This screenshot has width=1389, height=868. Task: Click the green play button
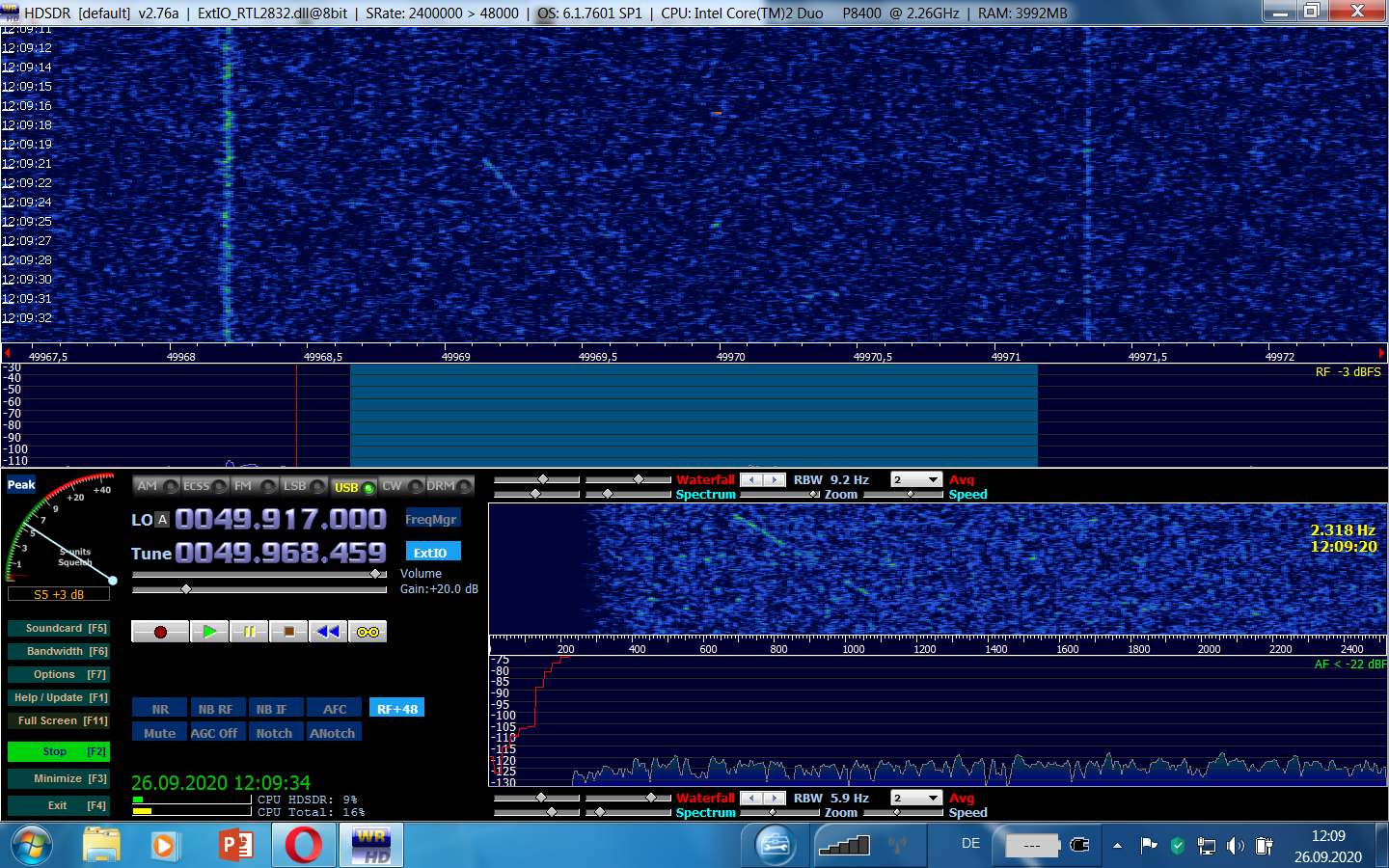point(208,632)
